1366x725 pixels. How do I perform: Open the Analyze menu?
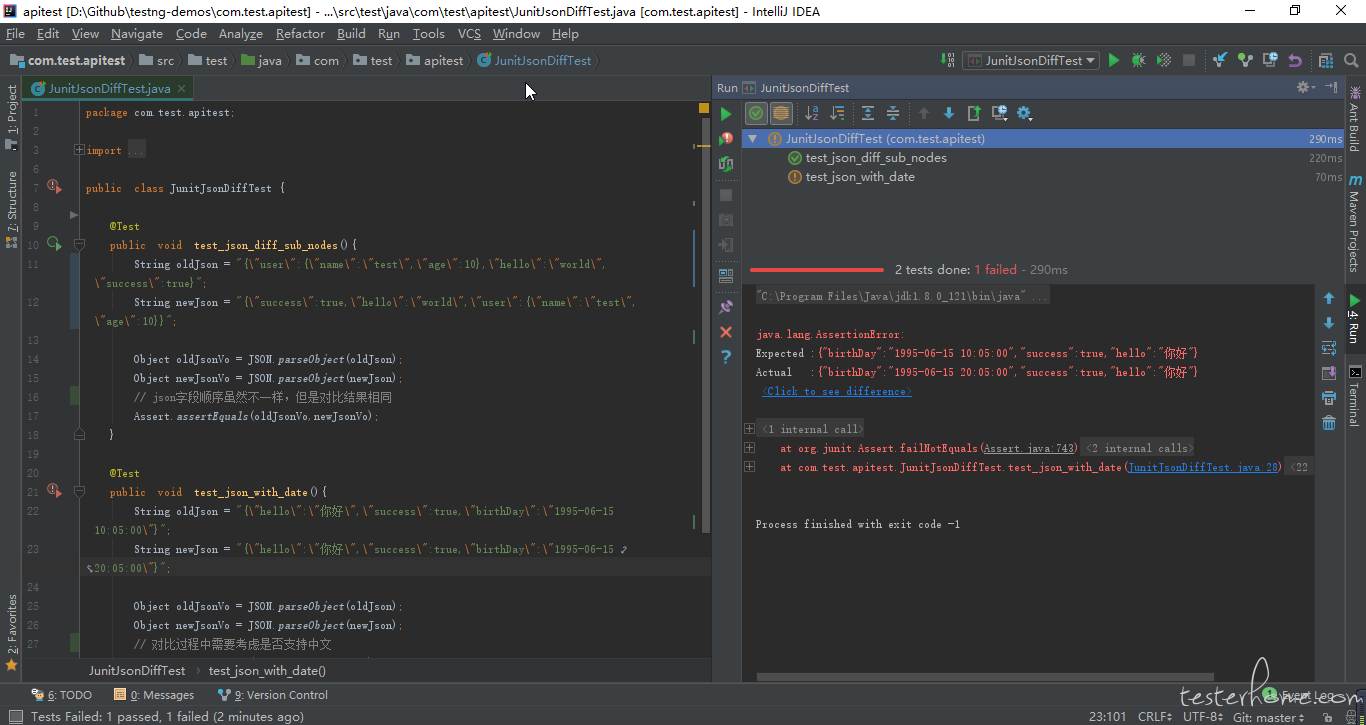point(240,33)
